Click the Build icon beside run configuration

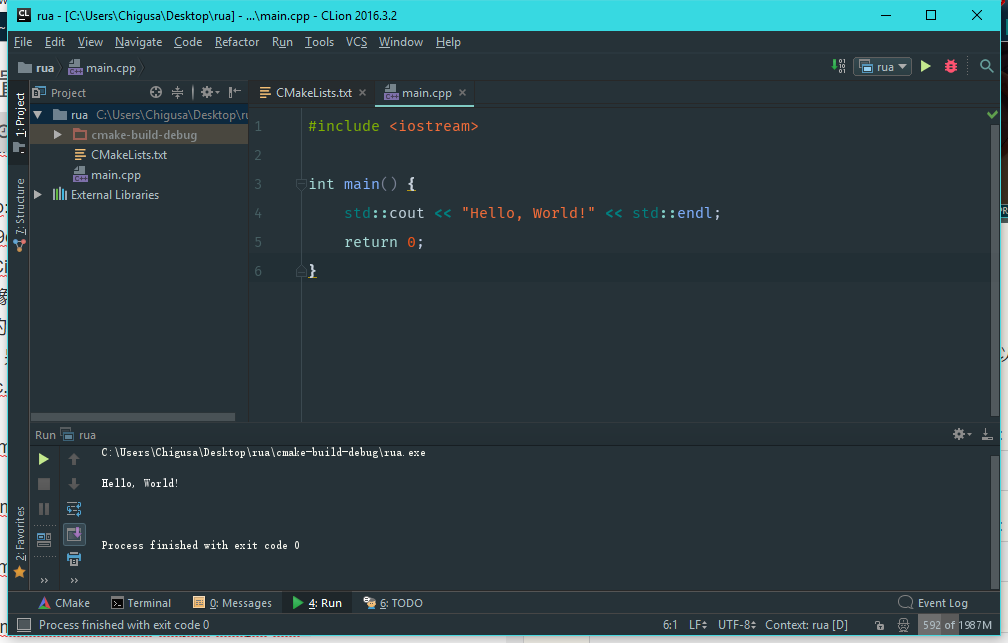pos(838,67)
